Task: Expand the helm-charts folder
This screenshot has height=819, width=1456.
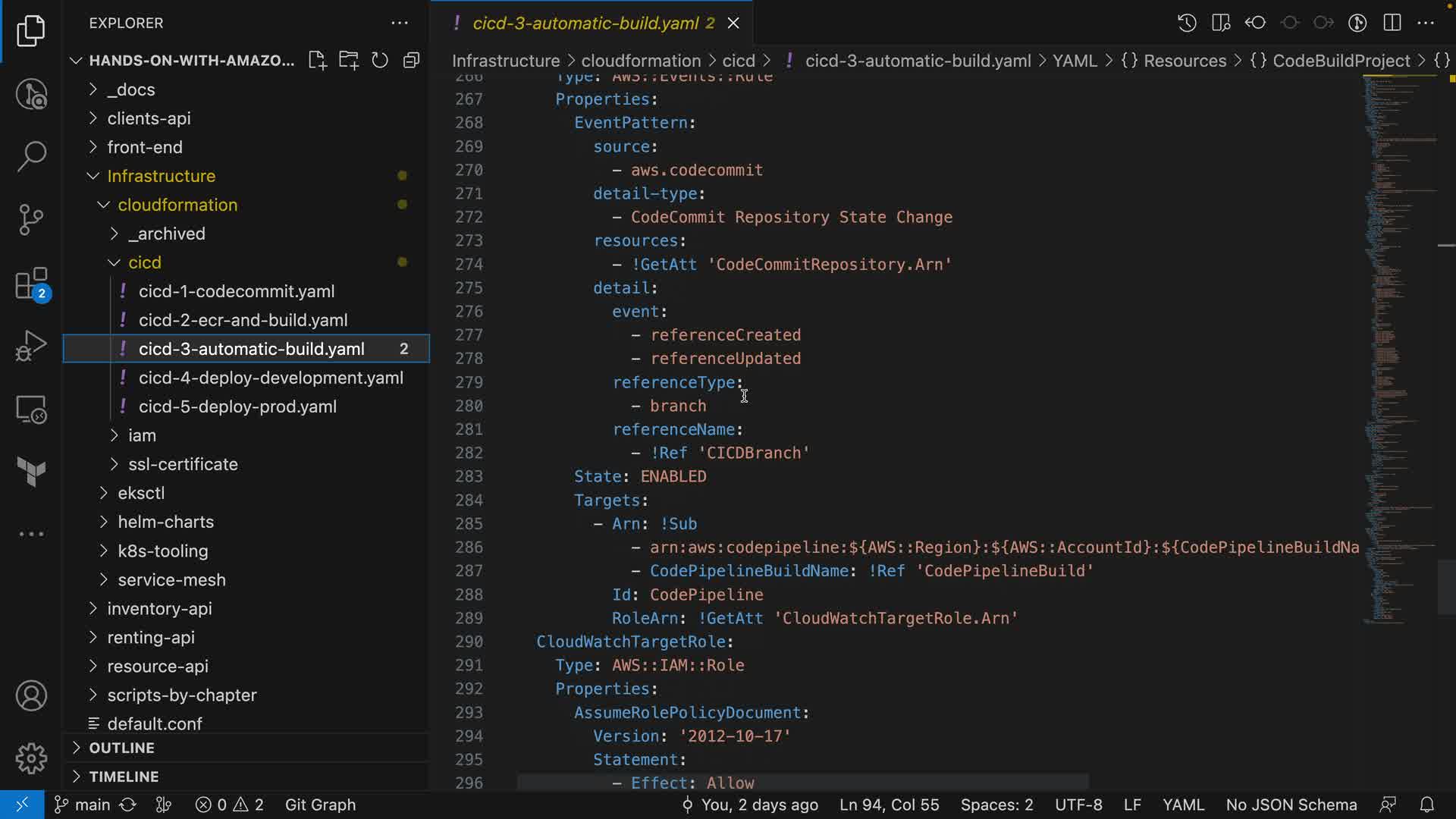Action: pyautogui.click(x=165, y=522)
